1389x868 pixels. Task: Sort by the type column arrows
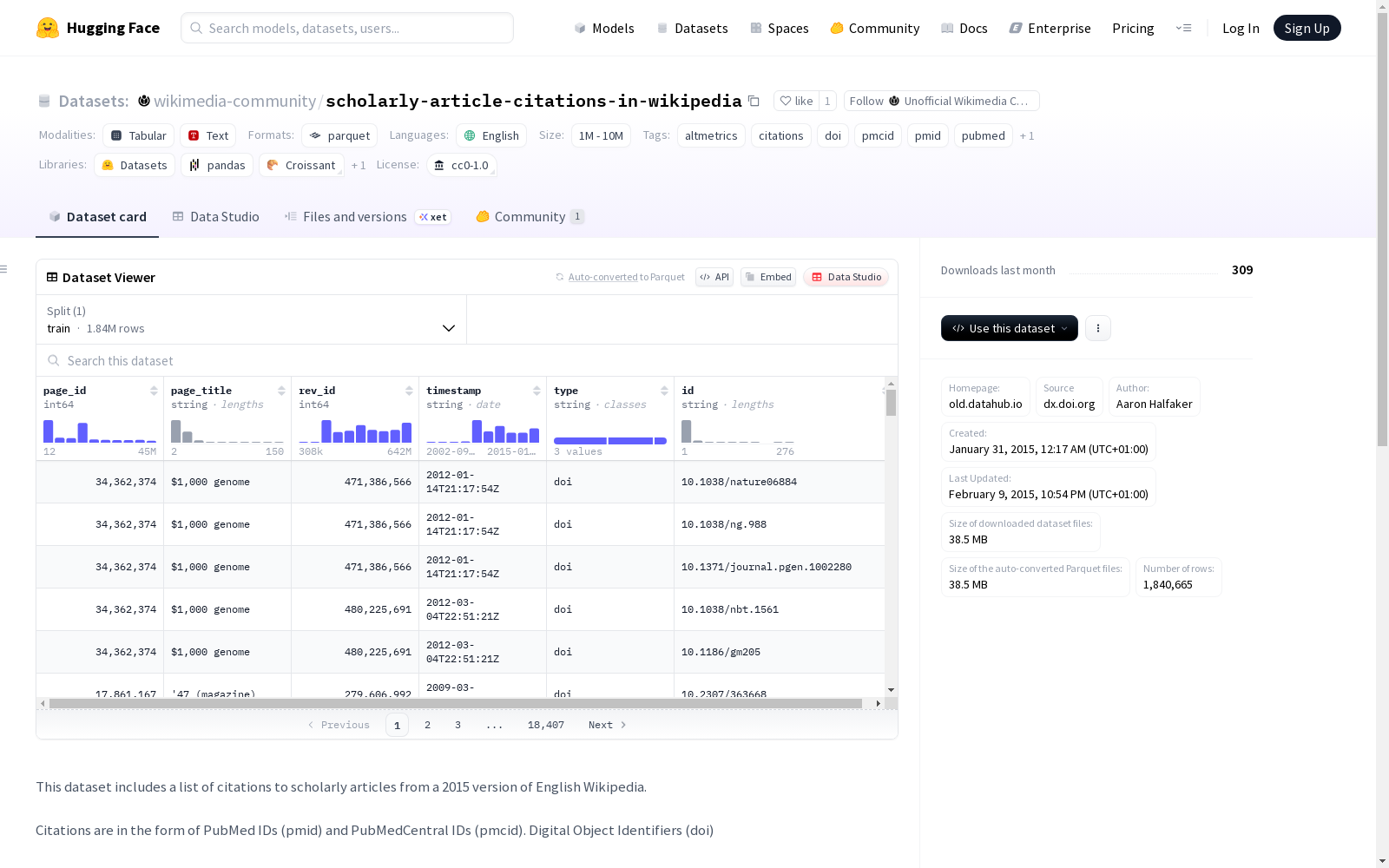pos(664,391)
